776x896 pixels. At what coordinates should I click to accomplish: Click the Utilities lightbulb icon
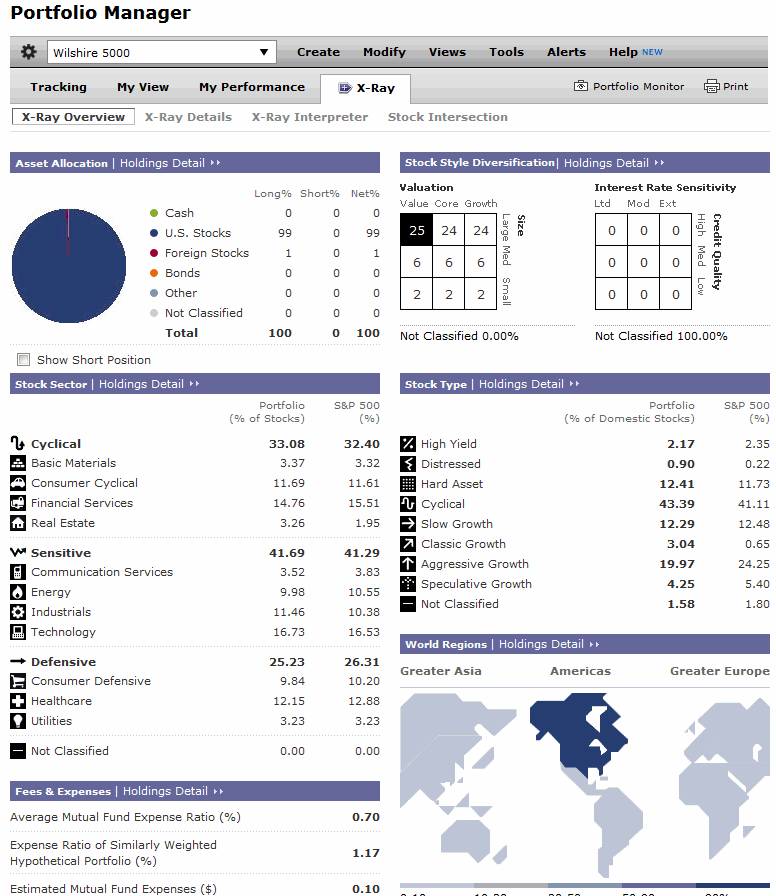coord(18,721)
